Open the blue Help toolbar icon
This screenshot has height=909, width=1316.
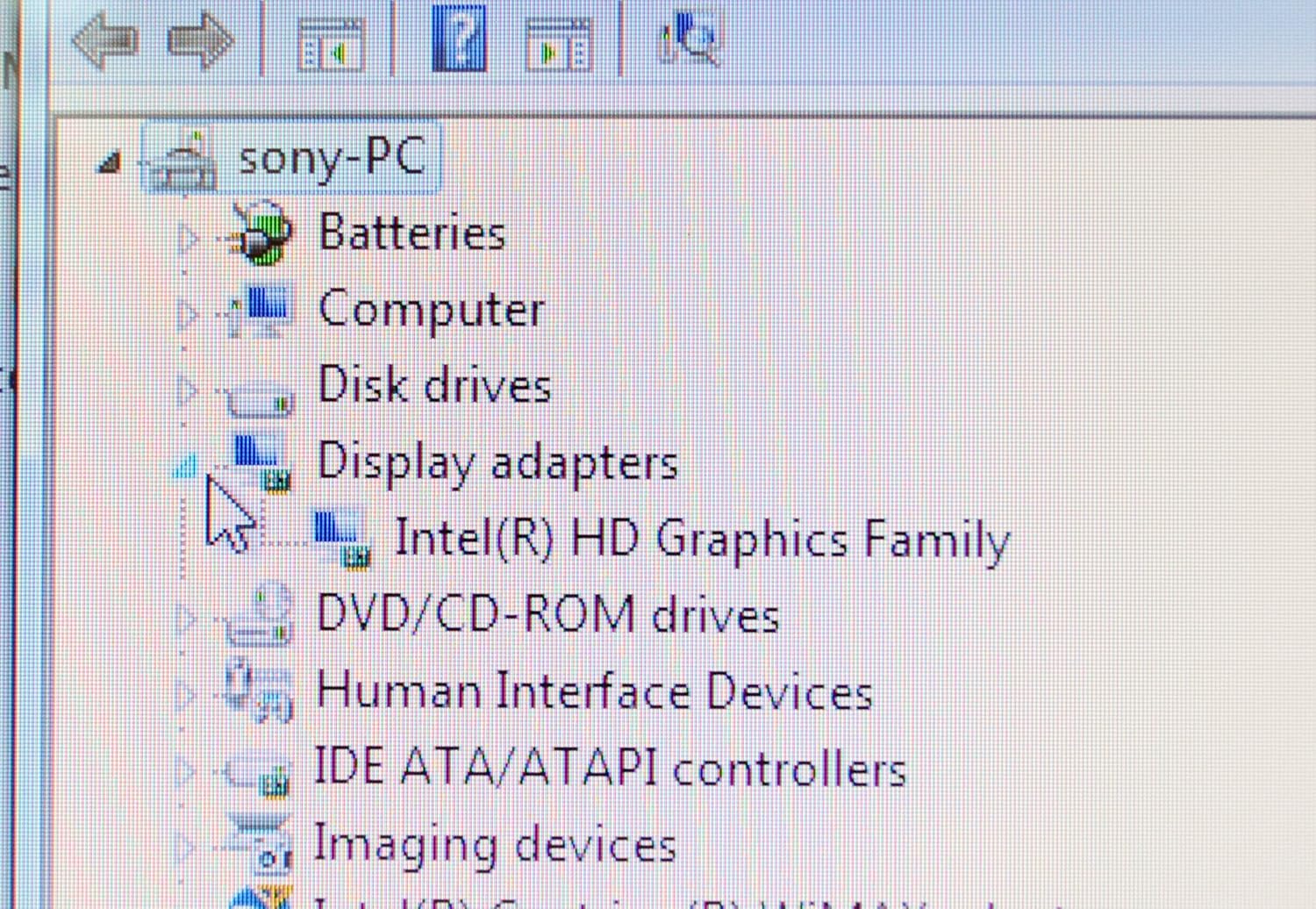[459, 38]
